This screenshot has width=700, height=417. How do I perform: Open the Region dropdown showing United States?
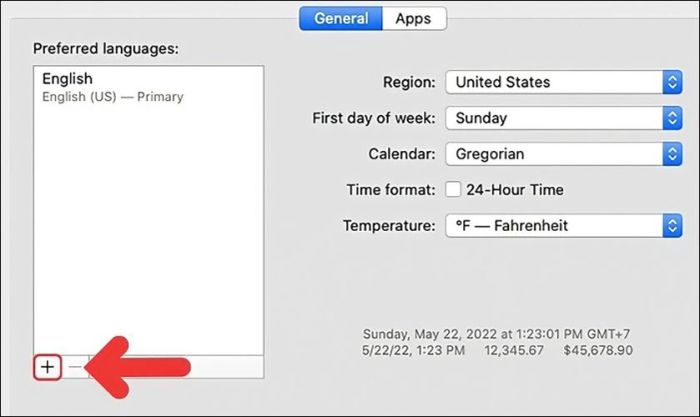(x=564, y=82)
